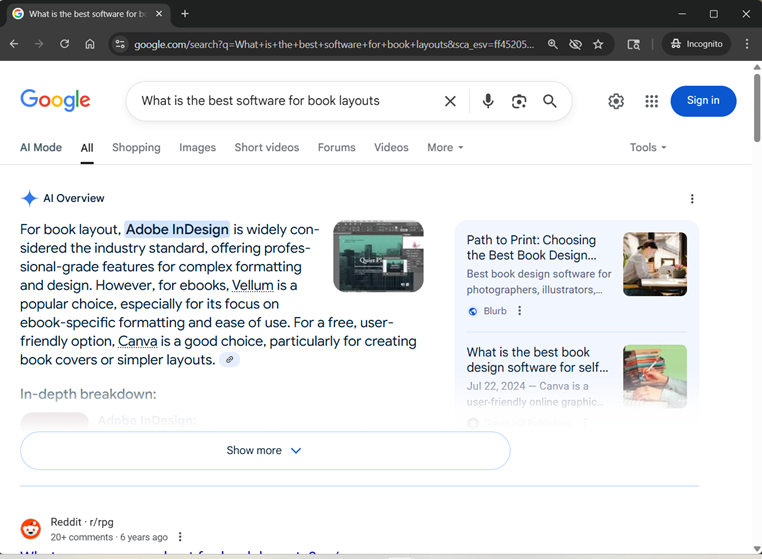Open the Google Lens search icon in toolbar
Viewport: 762px width, 559px height.
pos(634,44)
